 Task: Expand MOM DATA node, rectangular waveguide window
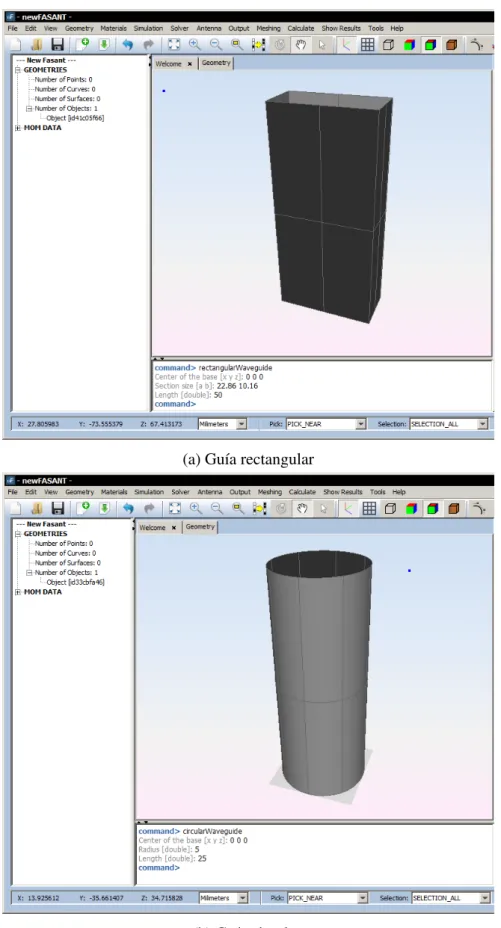pyautogui.click(x=18, y=127)
